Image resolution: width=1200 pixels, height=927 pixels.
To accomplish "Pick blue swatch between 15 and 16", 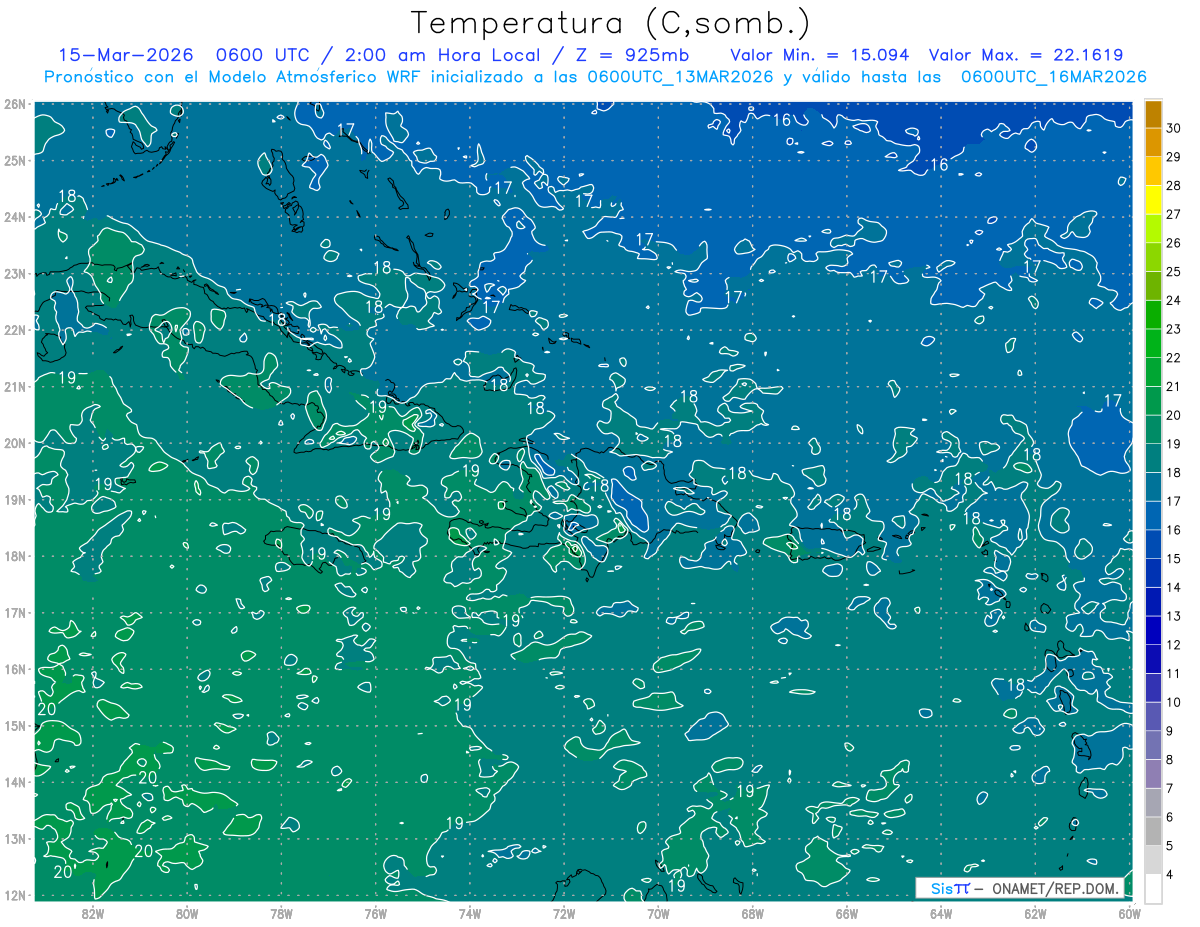I will [1152, 544].
